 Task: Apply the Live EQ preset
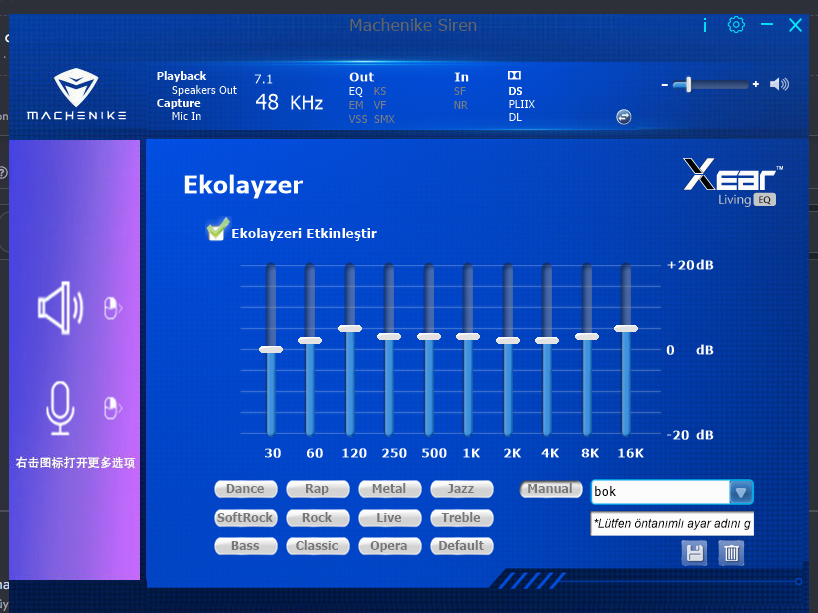389,518
